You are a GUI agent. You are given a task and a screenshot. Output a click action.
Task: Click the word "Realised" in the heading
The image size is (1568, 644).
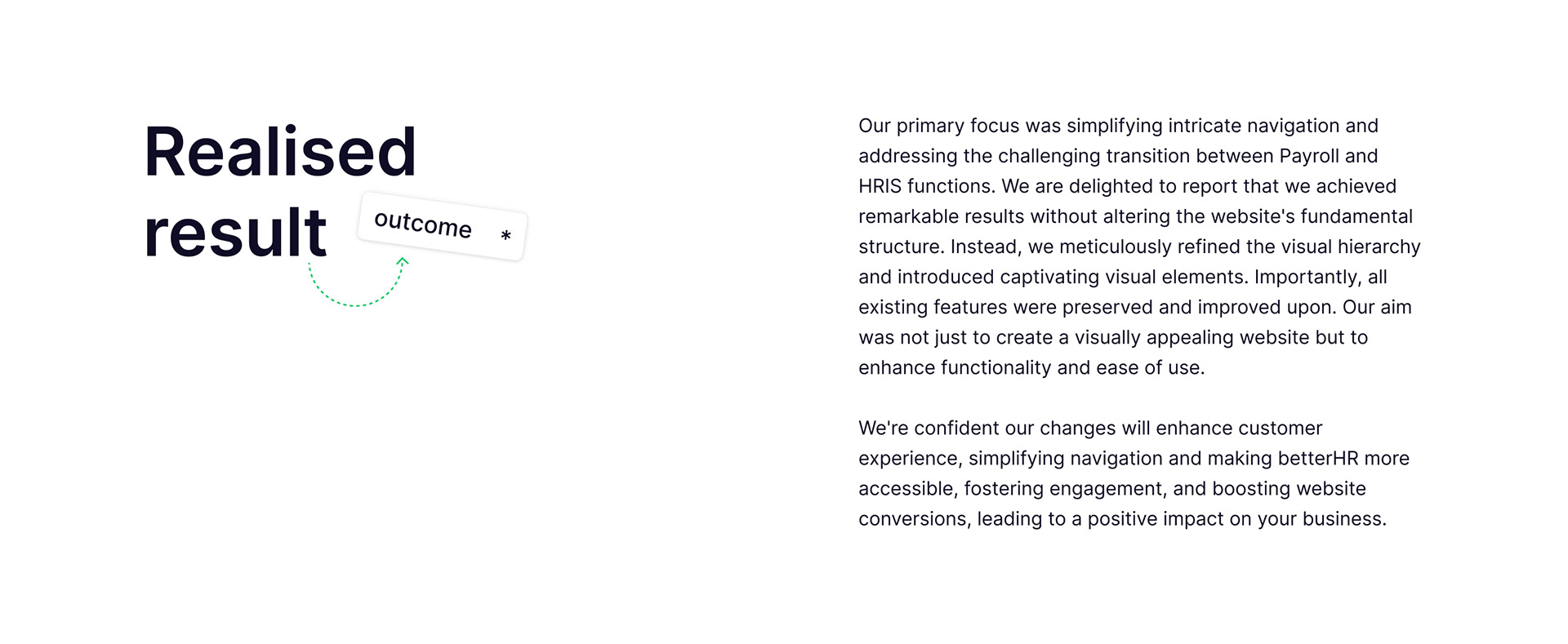280,152
